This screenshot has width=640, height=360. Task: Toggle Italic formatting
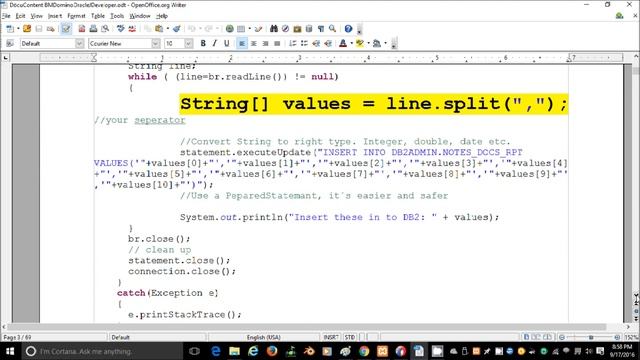(x=215, y=43)
